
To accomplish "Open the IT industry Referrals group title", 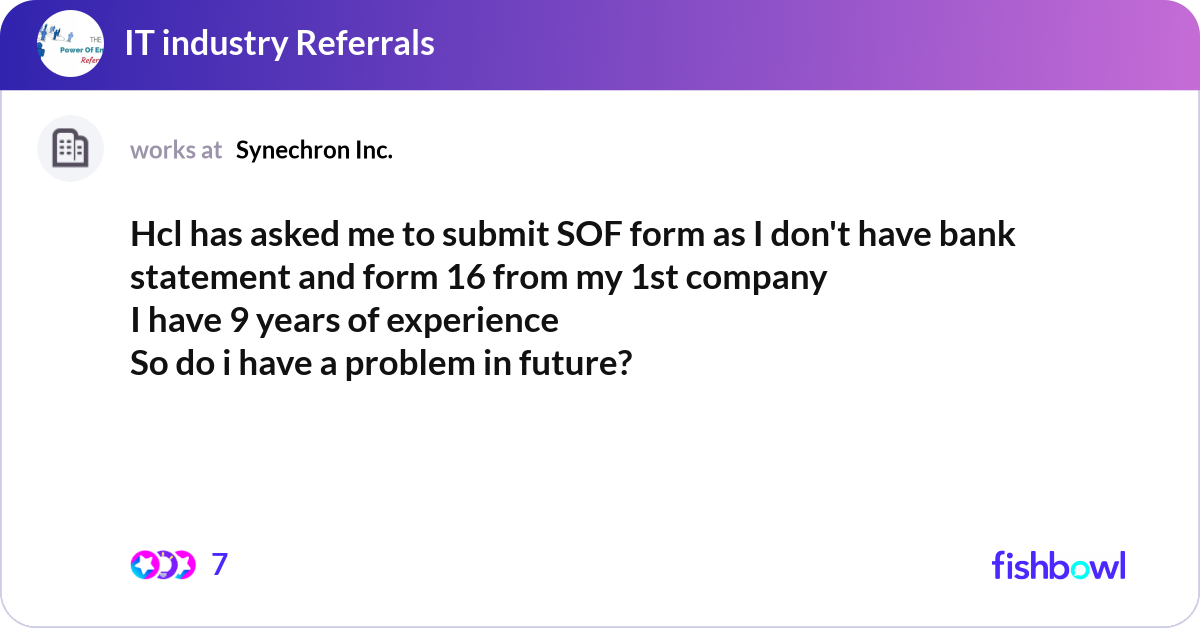I will (279, 43).
